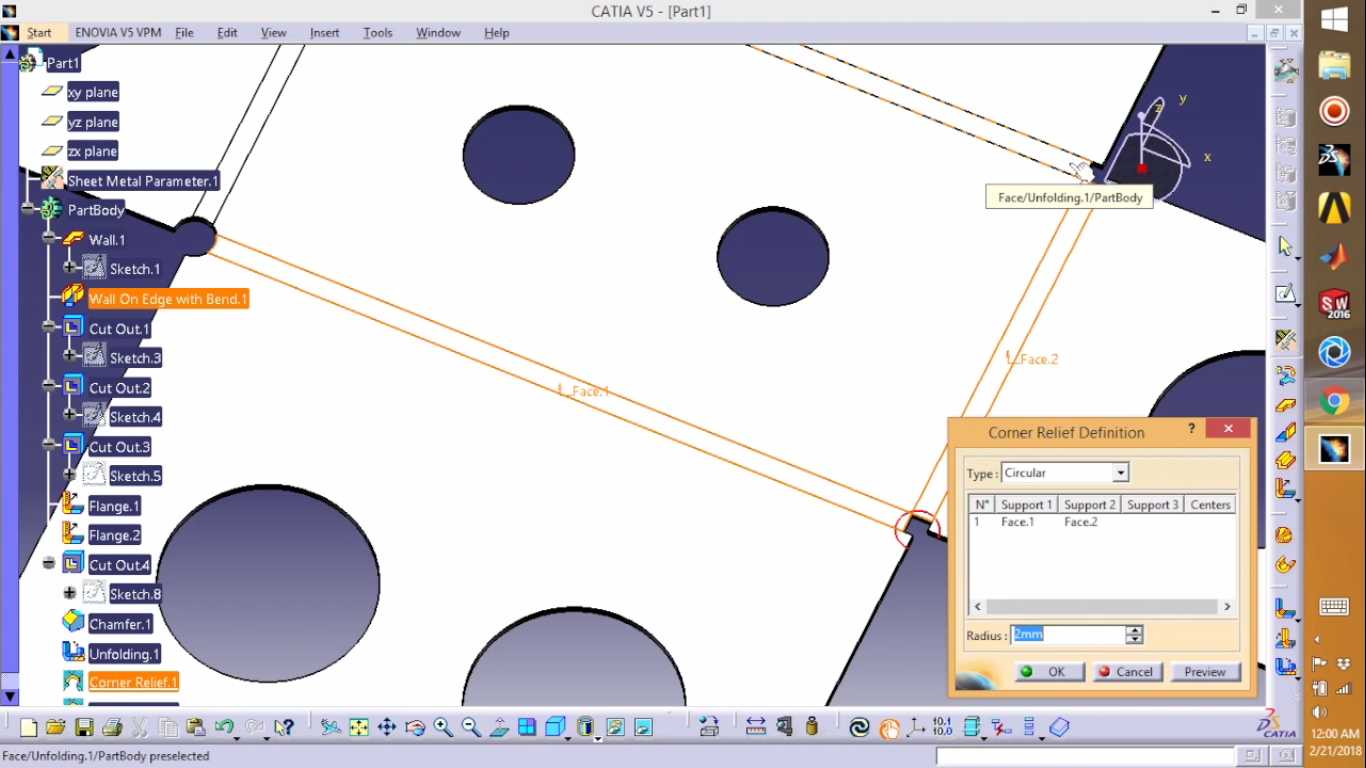Screen dimensions: 1366x768
Task: Select the Zoom Out magnifier tool
Action: point(471,728)
